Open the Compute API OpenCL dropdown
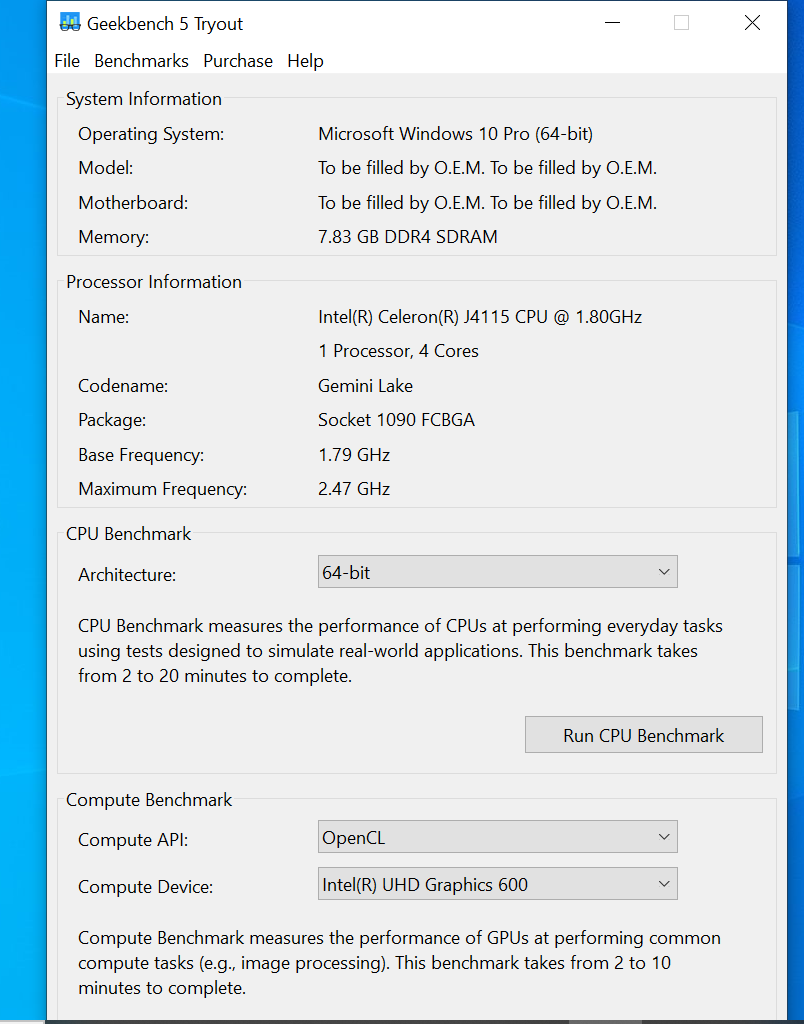 pyautogui.click(x=497, y=837)
